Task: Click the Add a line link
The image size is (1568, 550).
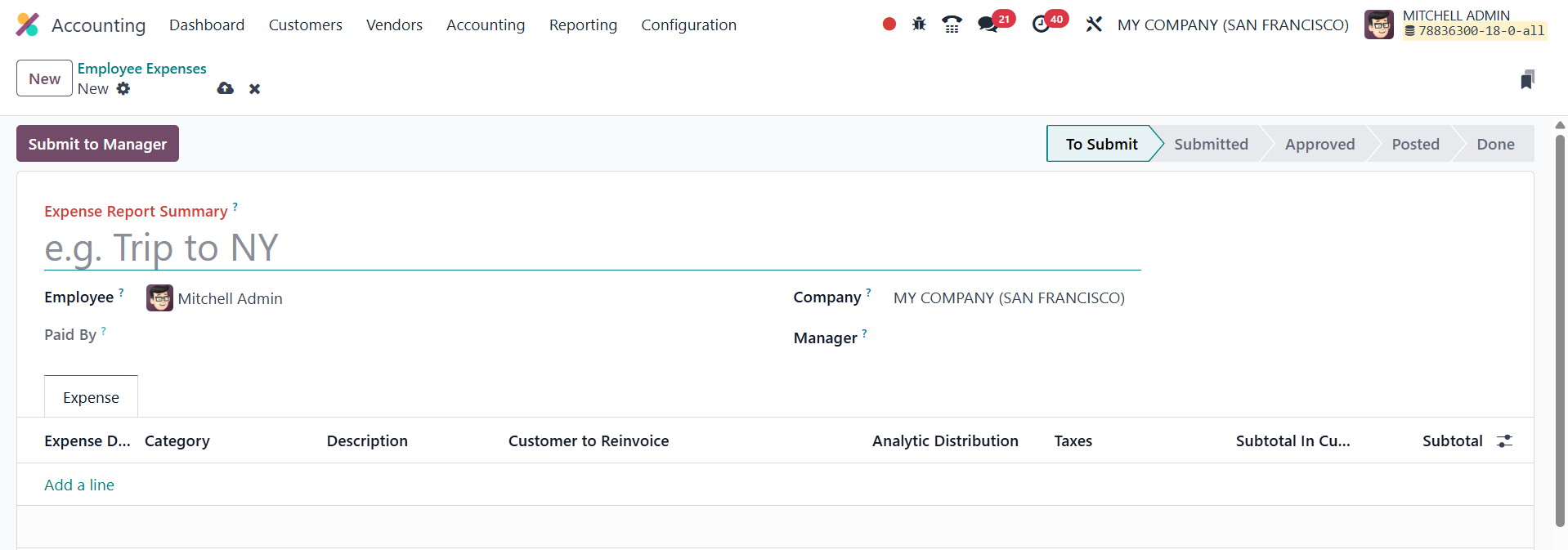Action: [x=79, y=485]
